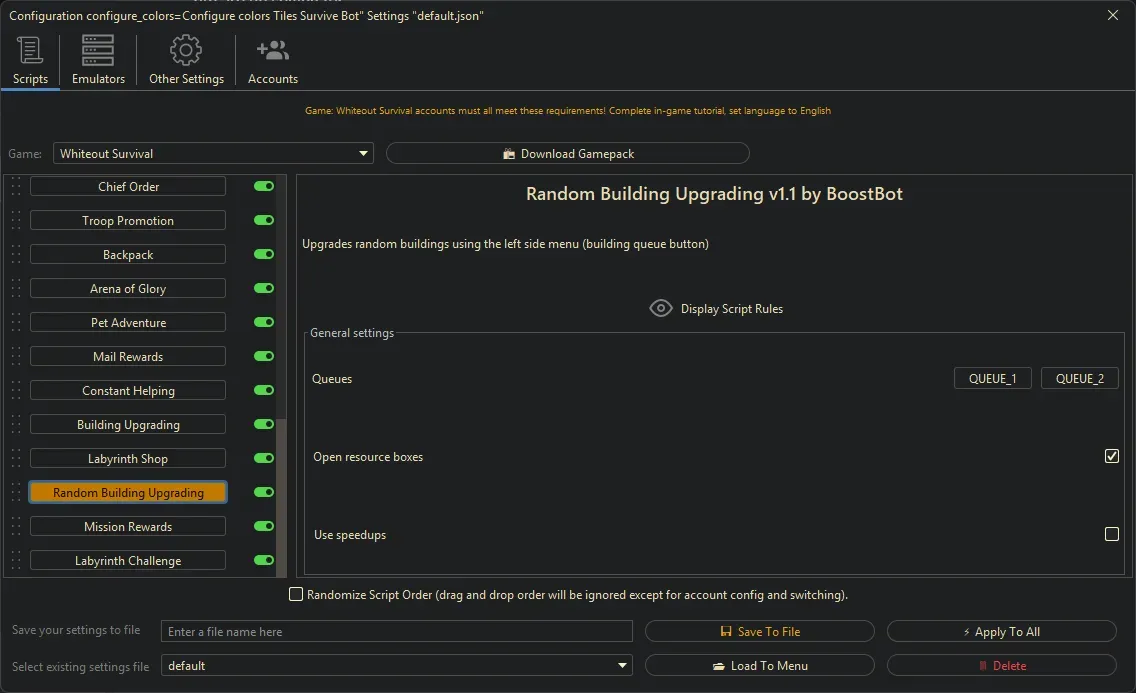Uncheck the Open resource boxes checkbox
Image resolution: width=1136 pixels, height=693 pixels.
(x=1111, y=457)
